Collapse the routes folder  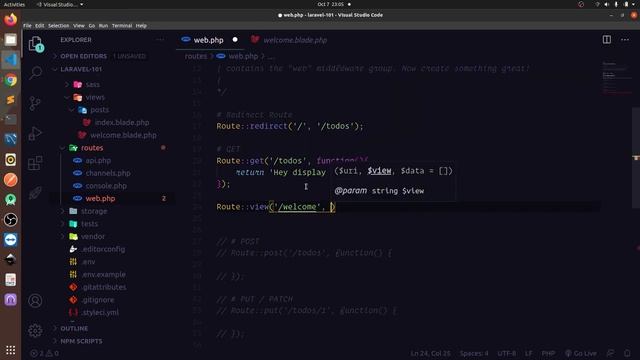tap(92, 148)
